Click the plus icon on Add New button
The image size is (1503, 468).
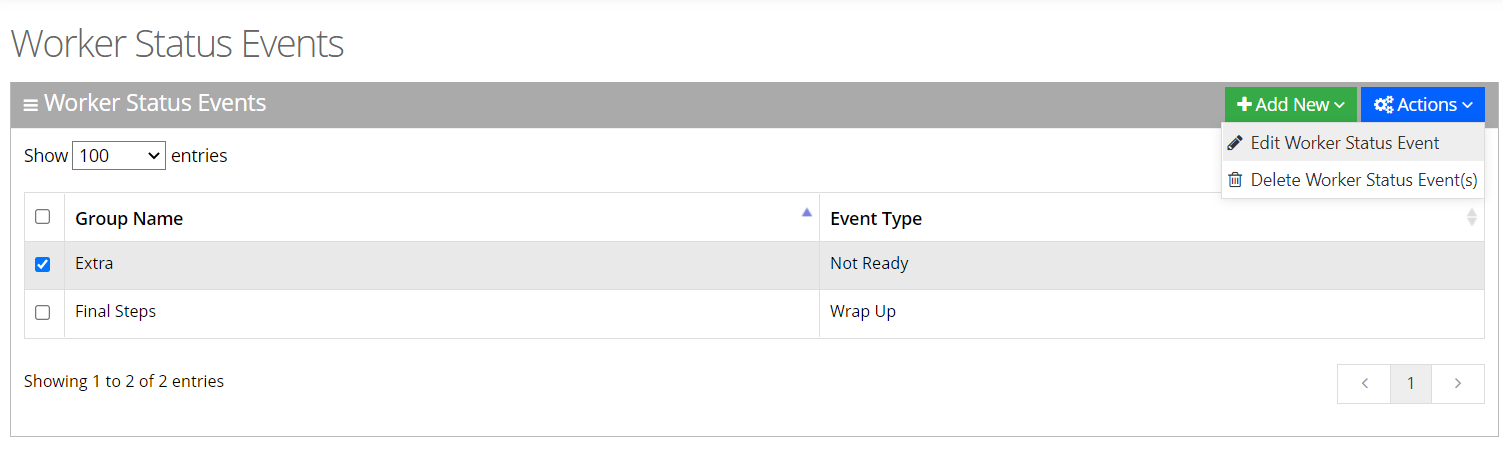click(1245, 105)
